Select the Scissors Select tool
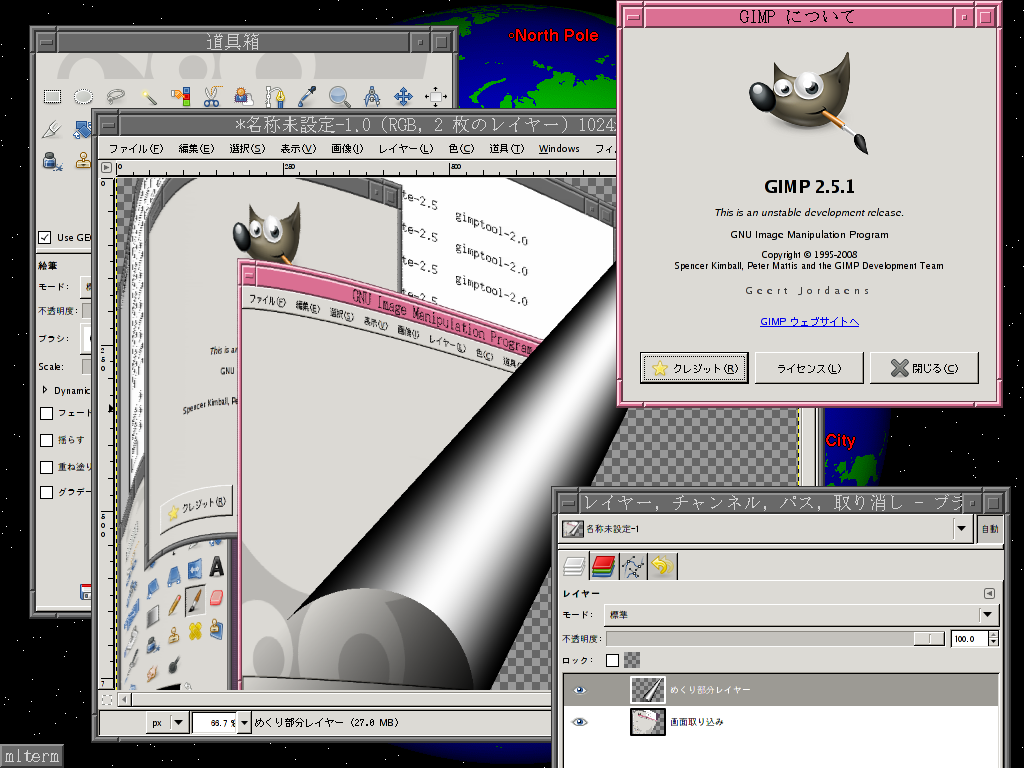The image size is (1024, 768). click(x=212, y=97)
